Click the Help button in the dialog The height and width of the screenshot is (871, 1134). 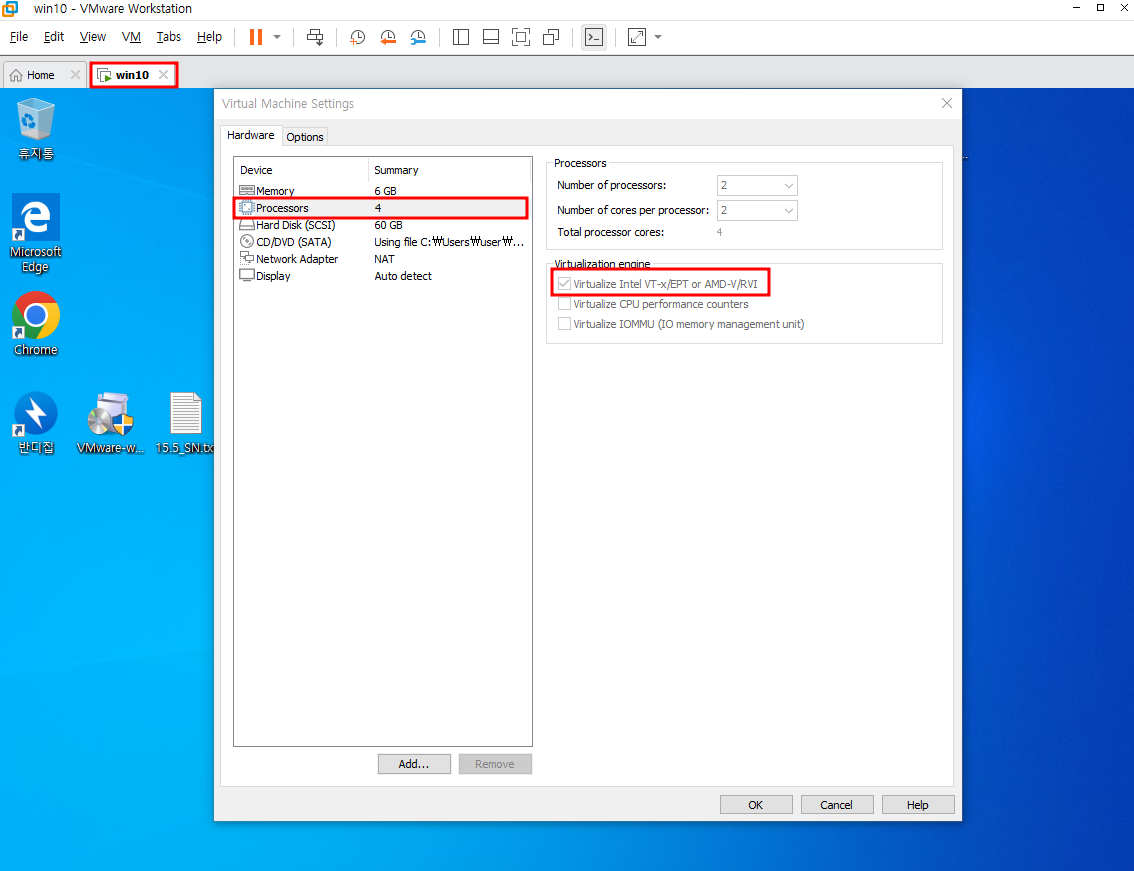[x=918, y=804]
